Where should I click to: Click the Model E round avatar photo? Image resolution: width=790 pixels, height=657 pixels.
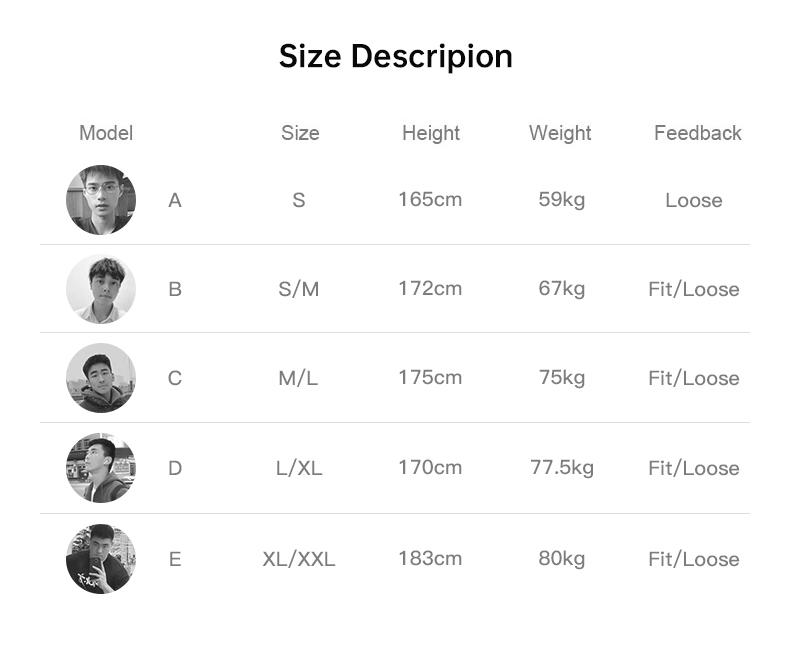101,559
